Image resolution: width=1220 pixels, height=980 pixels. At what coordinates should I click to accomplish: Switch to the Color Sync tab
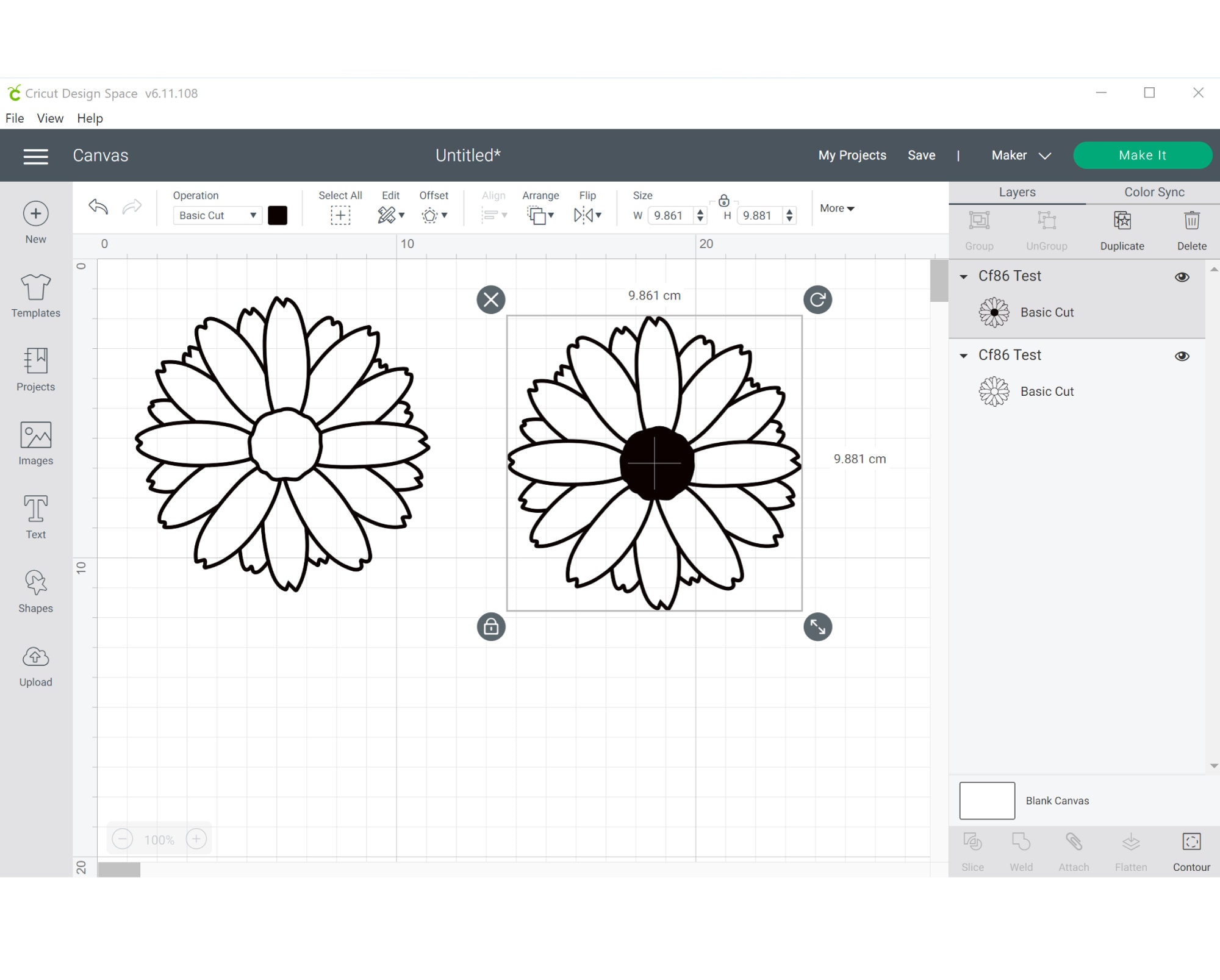click(x=1154, y=192)
